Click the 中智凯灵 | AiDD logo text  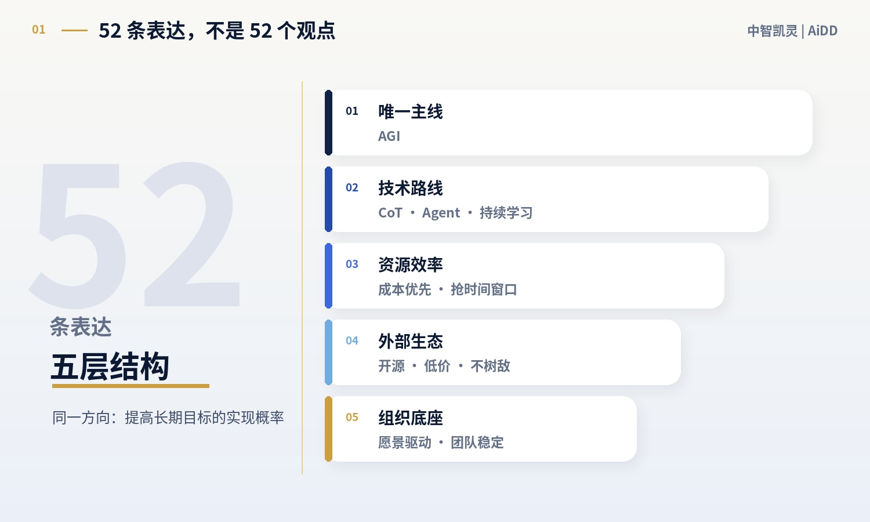792,31
